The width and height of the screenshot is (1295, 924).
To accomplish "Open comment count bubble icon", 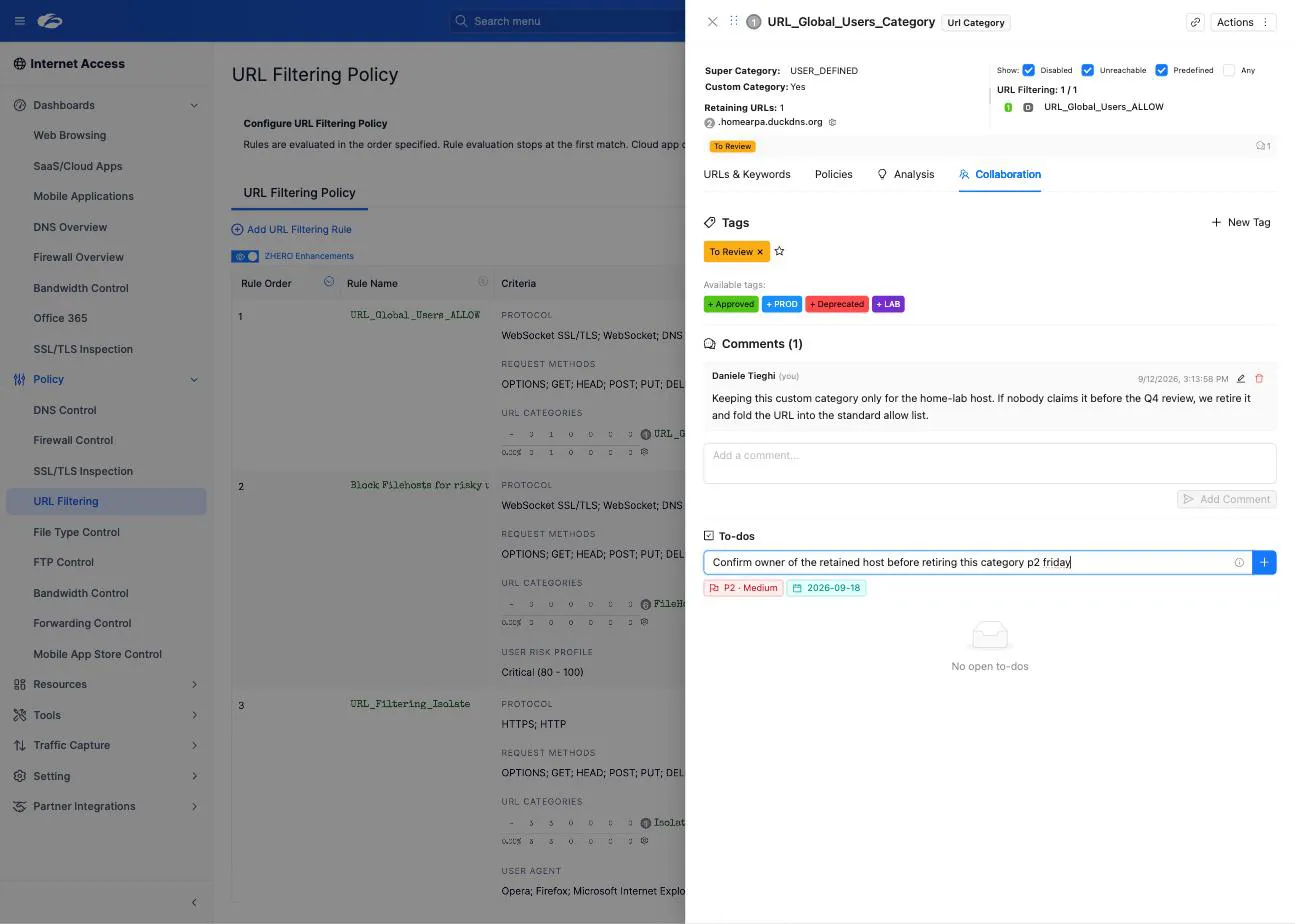I will pyautogui.click(x=1263, y=146).
